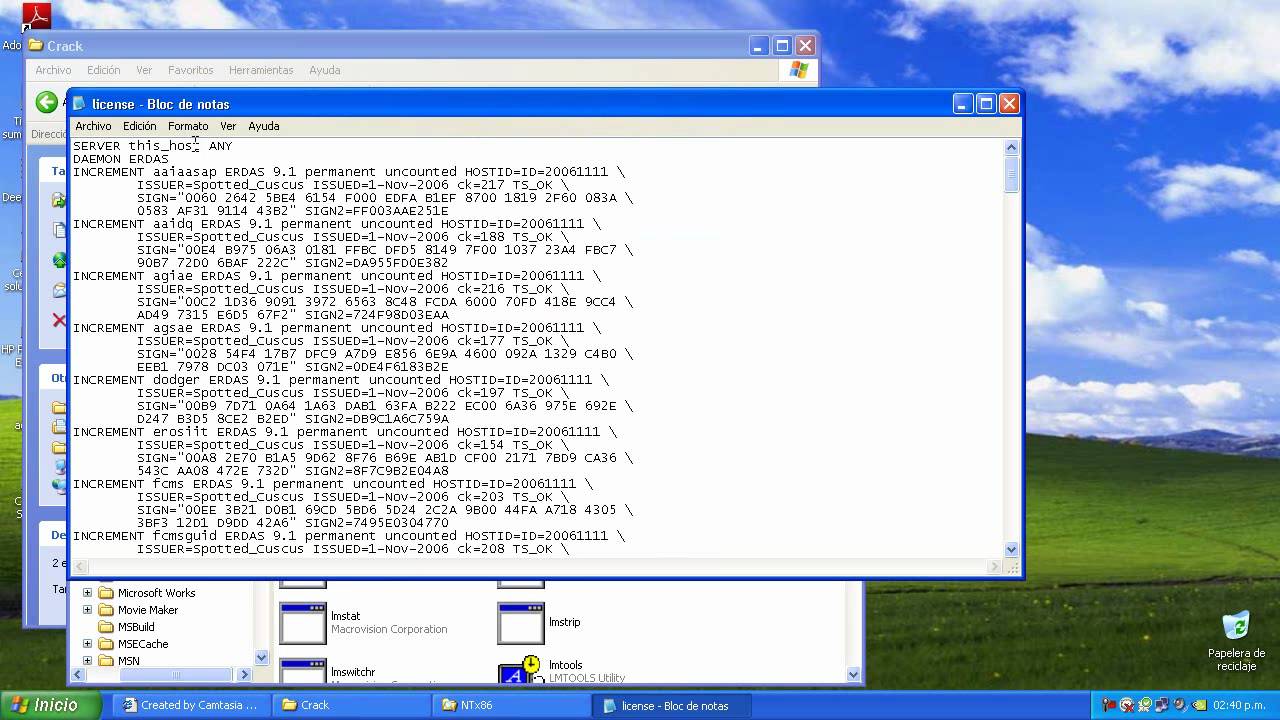Image resolution: width=1280 pixels, height=720 pixels.
Task: Select the Movie Maker tree label
Action: click(x=148, y=610)
